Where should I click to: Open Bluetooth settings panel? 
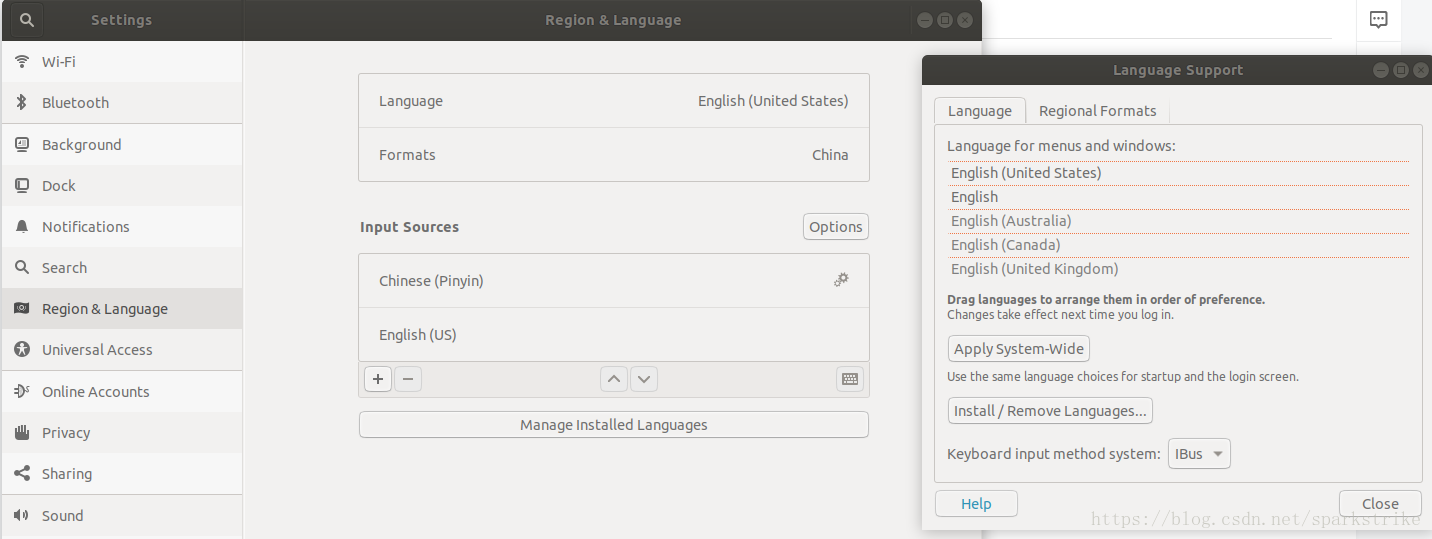pyautogui.click(x=122, y=102)
